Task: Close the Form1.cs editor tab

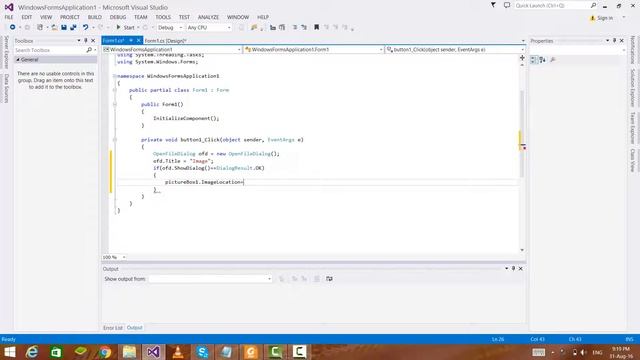Action: [138, 40]
